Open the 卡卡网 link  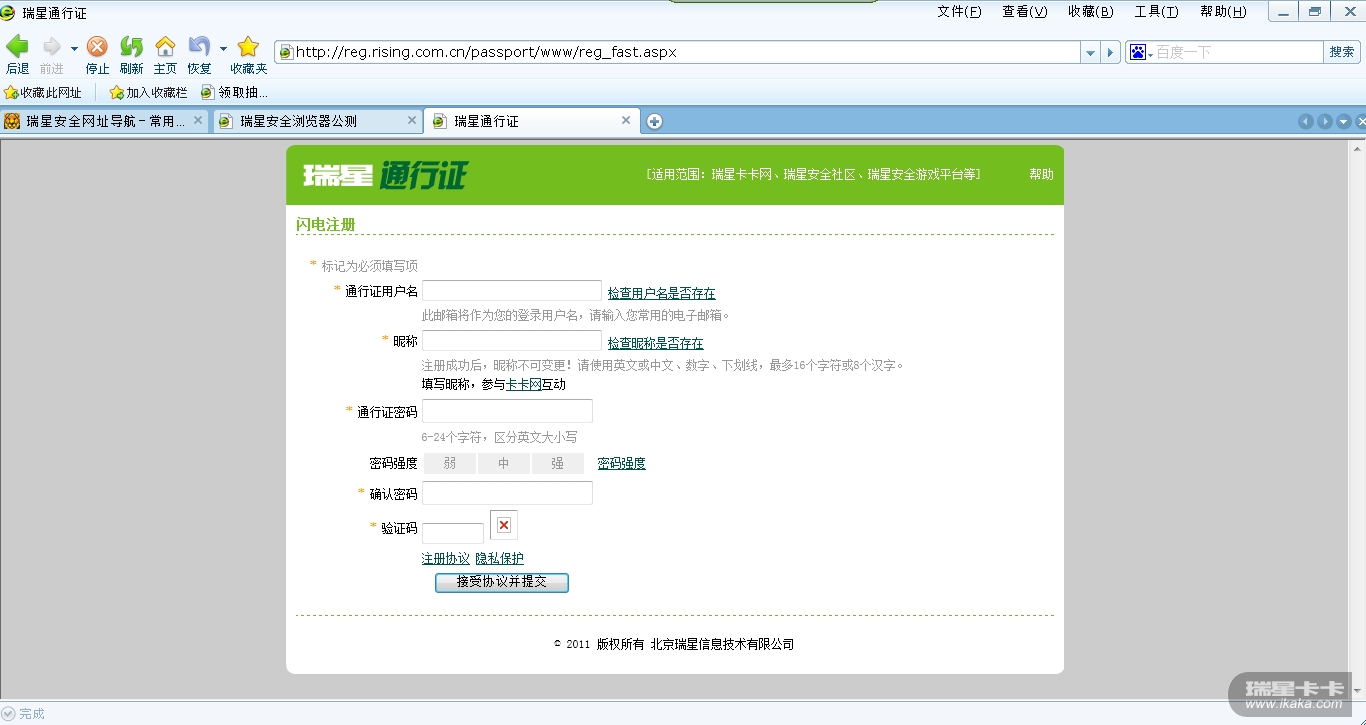click(523, 384)
